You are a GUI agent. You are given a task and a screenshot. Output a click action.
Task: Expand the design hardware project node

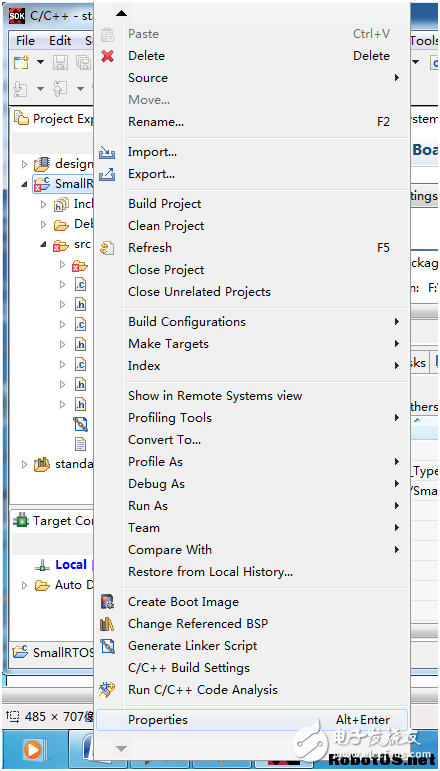(x=25, y=164)
